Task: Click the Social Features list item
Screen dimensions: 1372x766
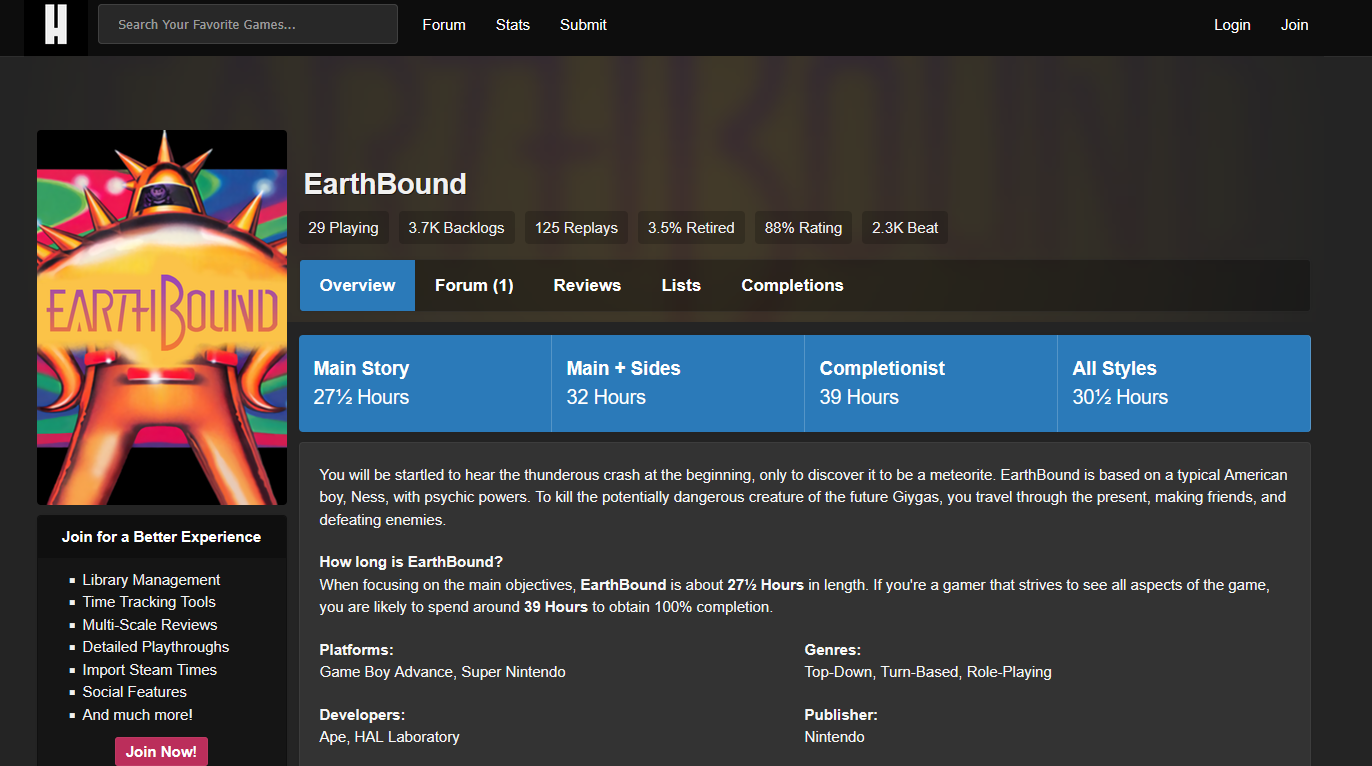Action: click(x=134, y=692)
